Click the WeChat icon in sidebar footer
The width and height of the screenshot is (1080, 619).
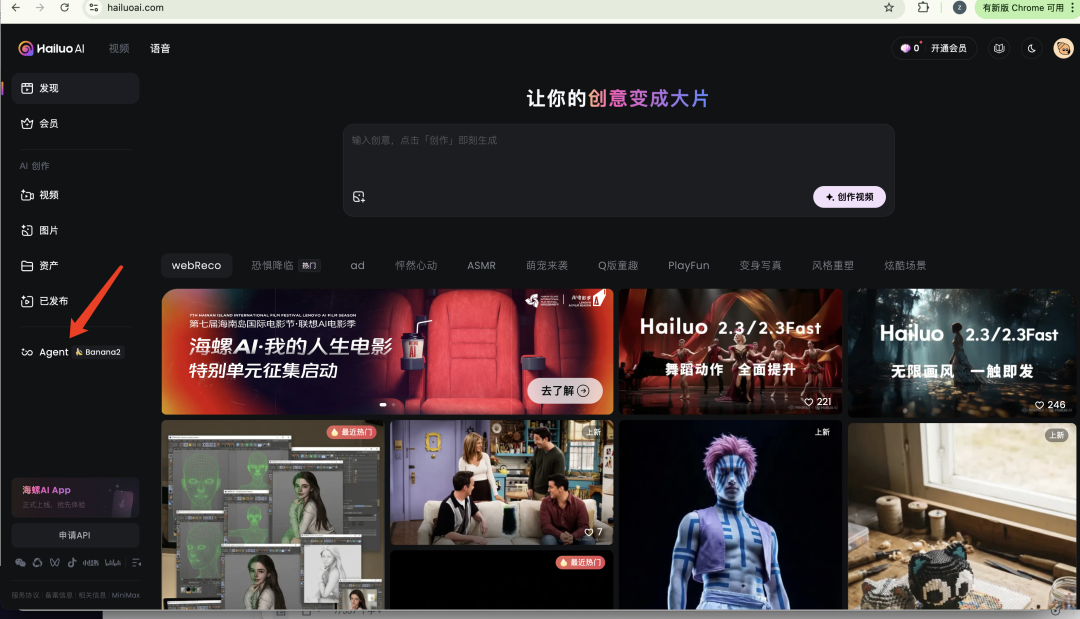pyautogui.click(x=21, y=563)
